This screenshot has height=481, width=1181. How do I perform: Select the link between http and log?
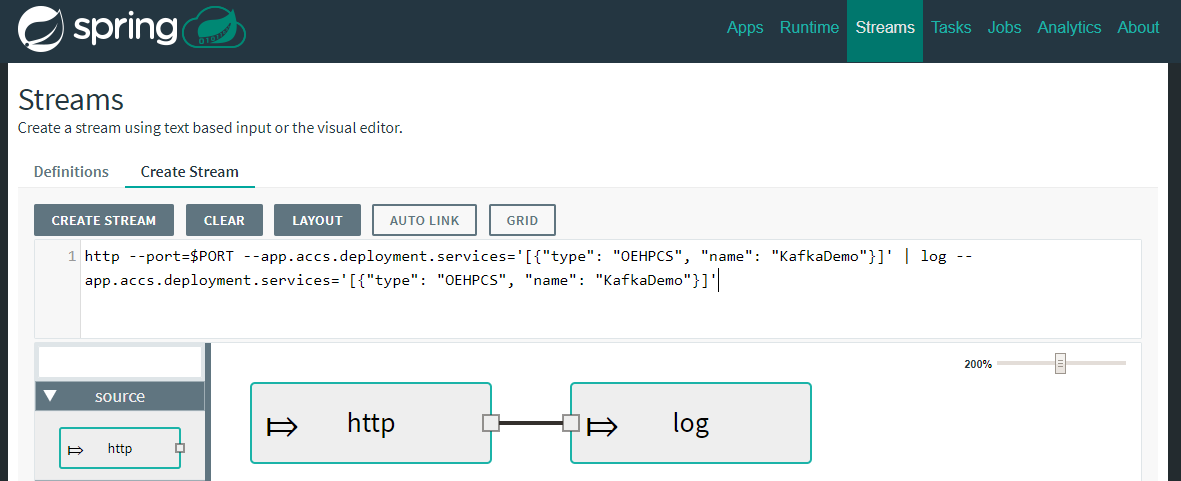531,423
